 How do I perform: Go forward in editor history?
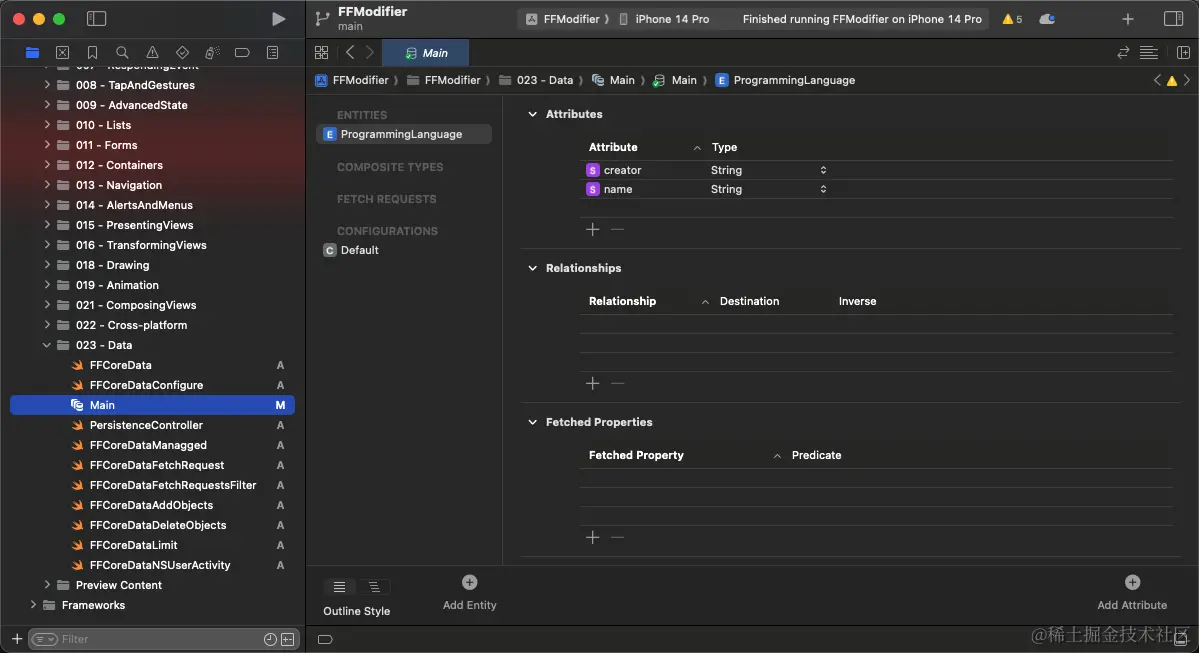tap(369, 53)
